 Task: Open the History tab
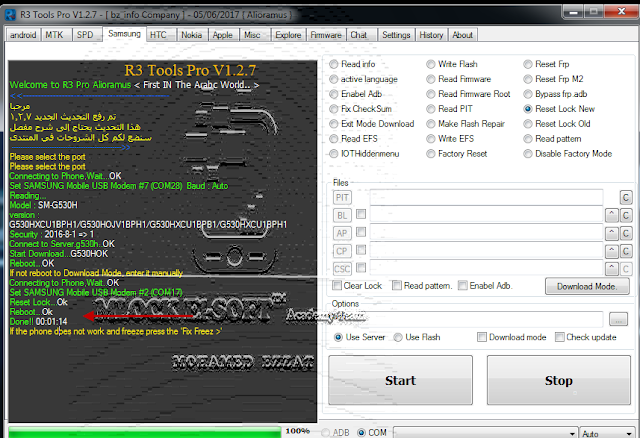431,35
